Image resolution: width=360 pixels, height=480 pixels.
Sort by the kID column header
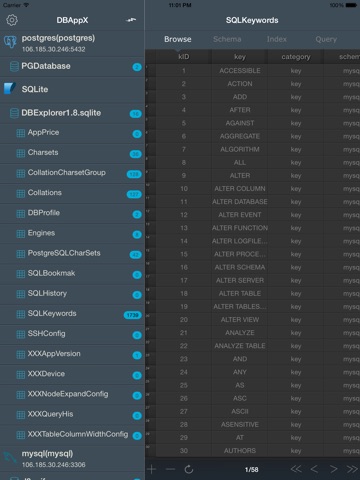tap(184, 57)
